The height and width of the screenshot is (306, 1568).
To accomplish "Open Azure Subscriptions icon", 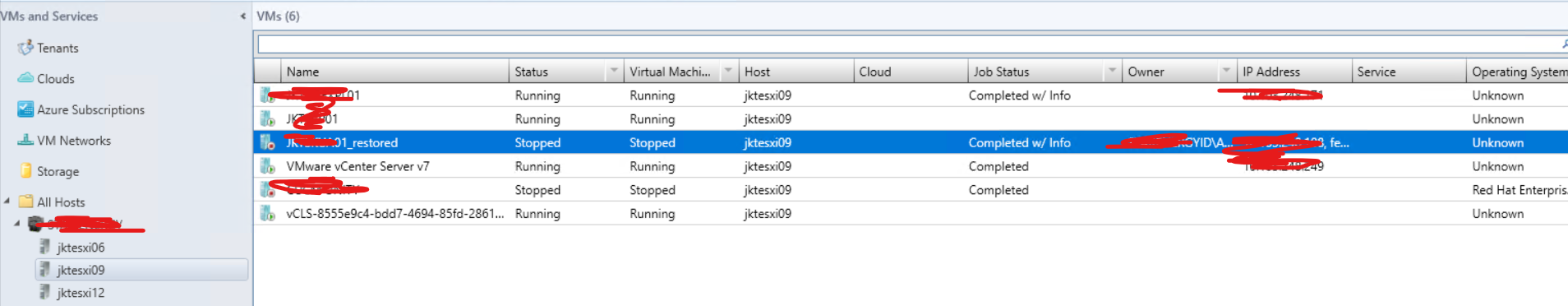I will click(x=25, y=109).
